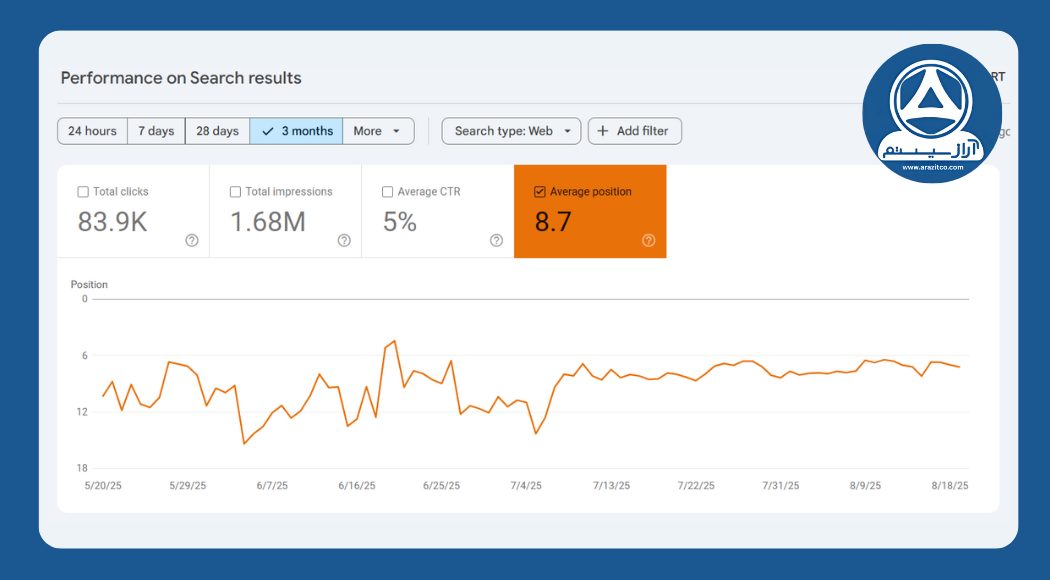Image resolution: width=1050 pixels, height=580 pixels.
Task: Uncheck the Average position checkbox
Action: pyautogui.click(x=540, y=192)
